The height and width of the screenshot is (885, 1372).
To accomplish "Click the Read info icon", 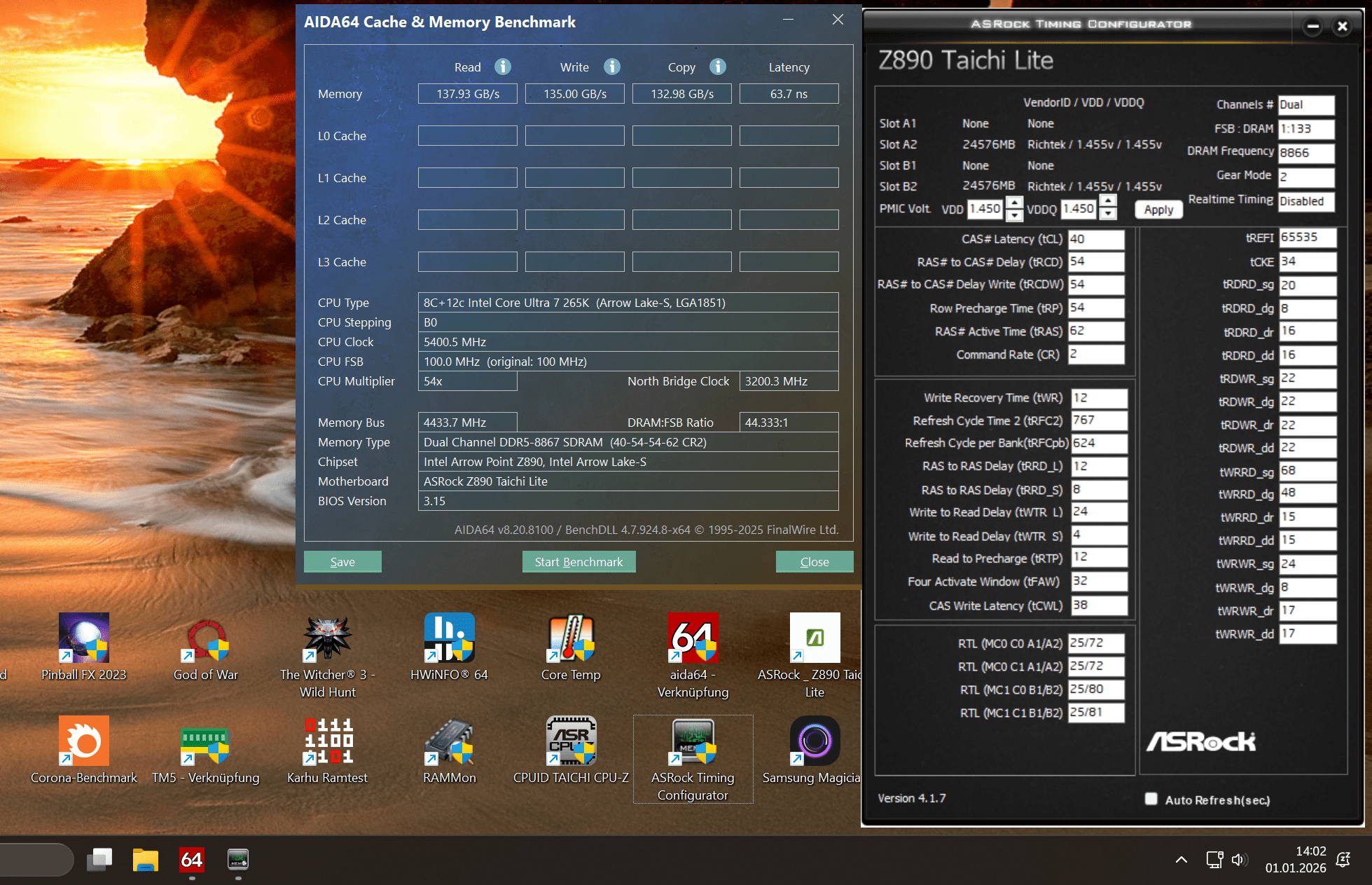I will 503,67.
